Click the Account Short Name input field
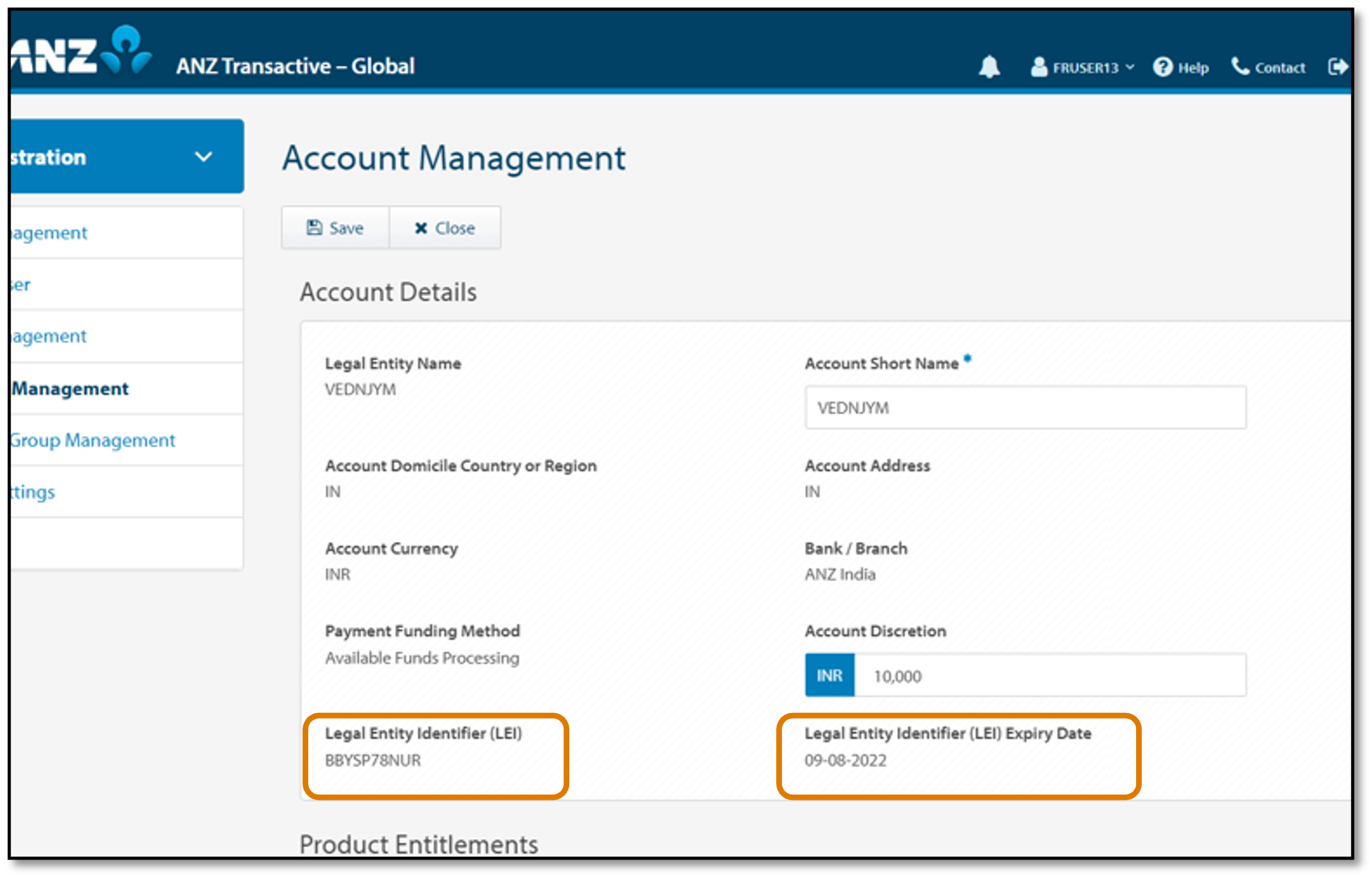This screenshot has height=879, width=1372. [1025, 408]
